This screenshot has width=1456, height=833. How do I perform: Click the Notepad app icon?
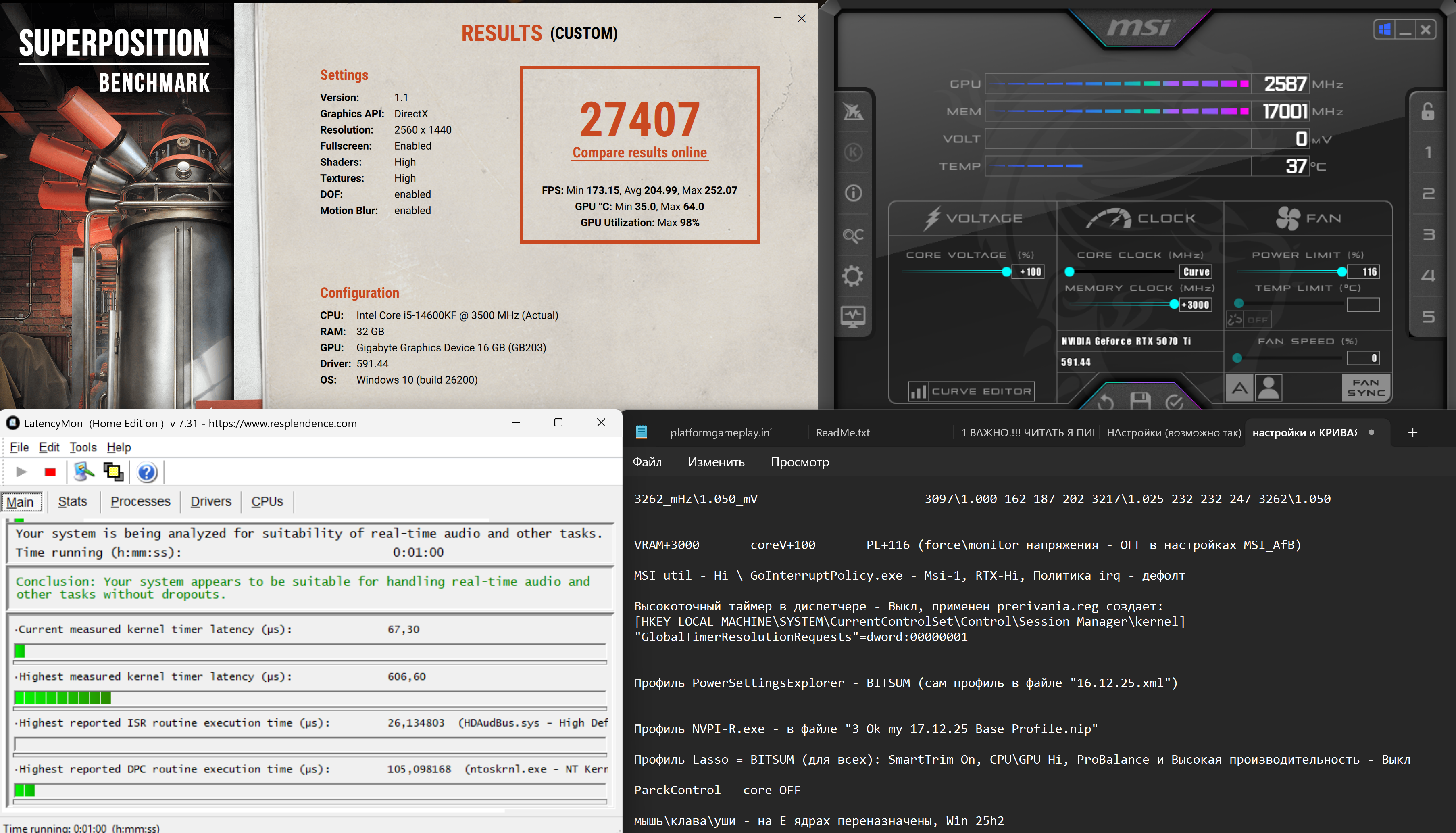point(641,432)
